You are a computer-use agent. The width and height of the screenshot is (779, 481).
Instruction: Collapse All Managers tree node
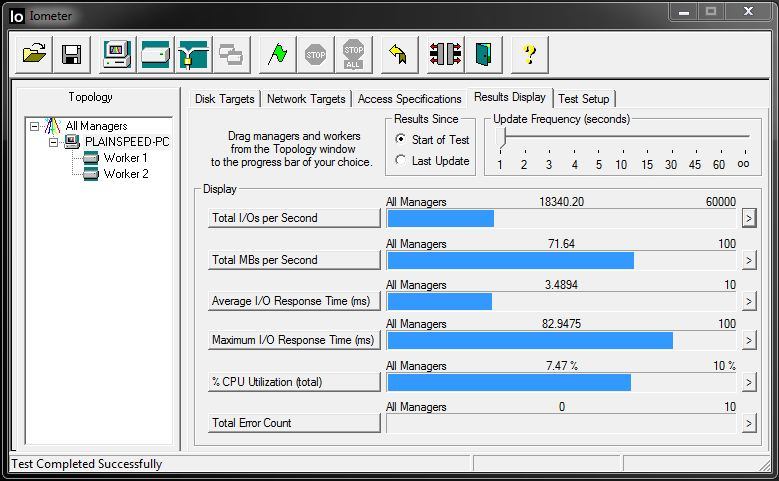(x=34, y=126)
